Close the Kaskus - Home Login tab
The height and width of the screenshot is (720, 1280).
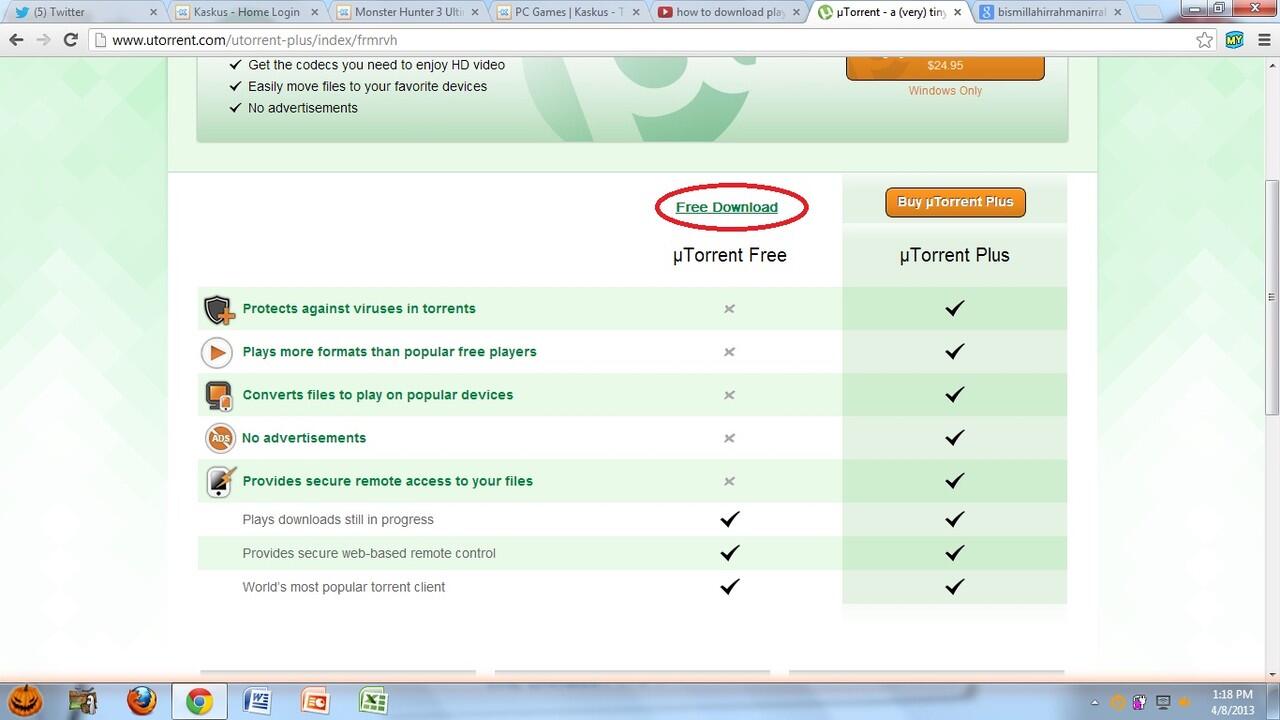(x=314, y=13)
